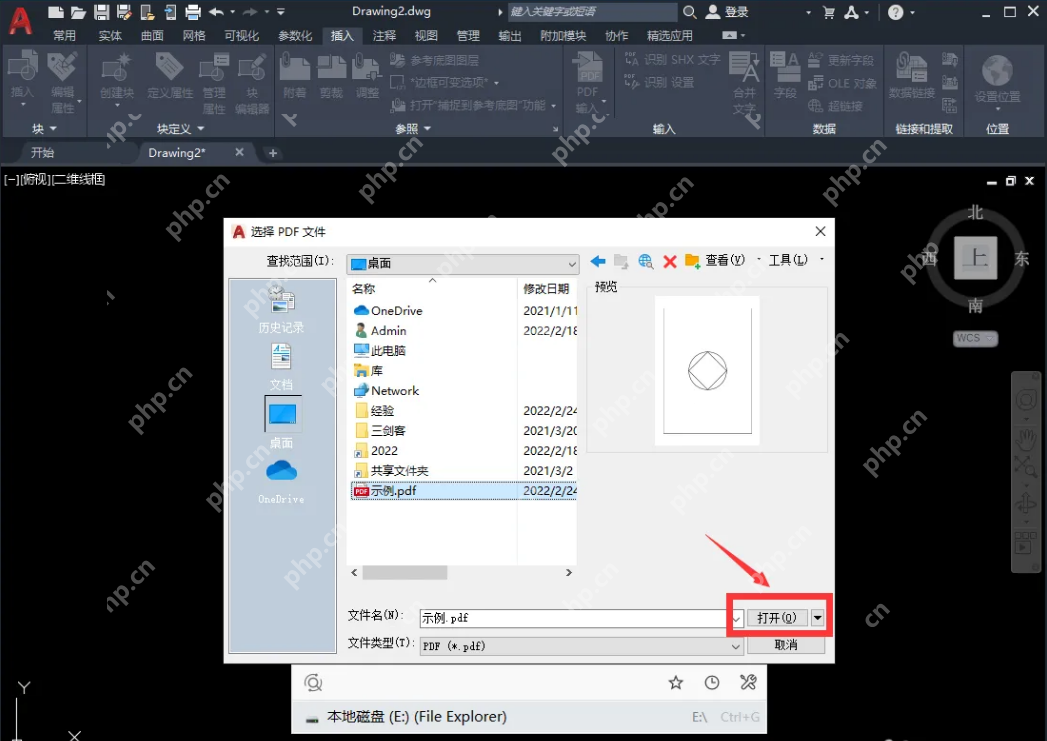This screenshot has height=741, width=1047.
Task: Select the 共享文件夹 shortcut
Action: (x=391, y=471)
